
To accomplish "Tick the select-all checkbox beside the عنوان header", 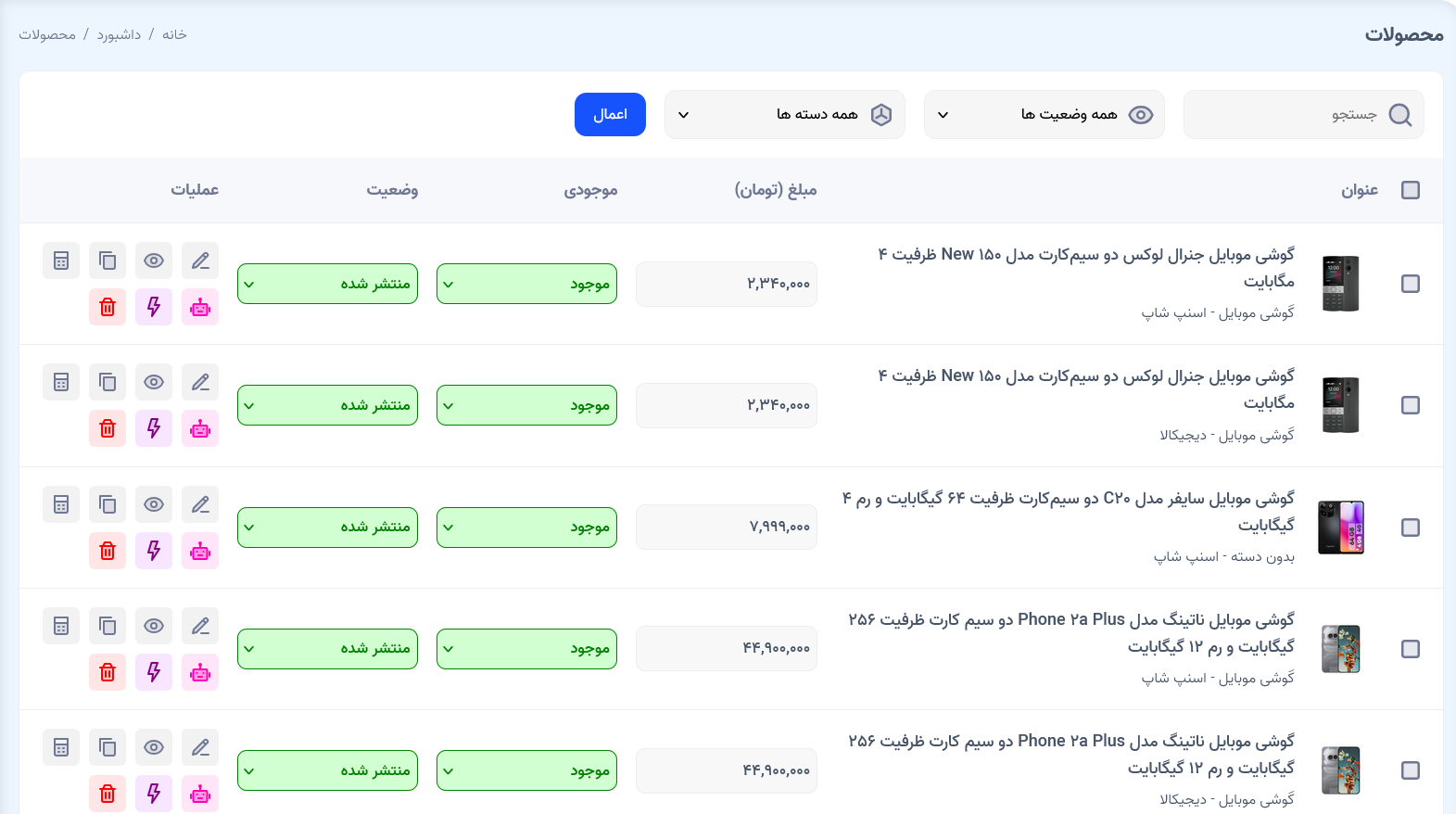I will (x=1410, y=190).
